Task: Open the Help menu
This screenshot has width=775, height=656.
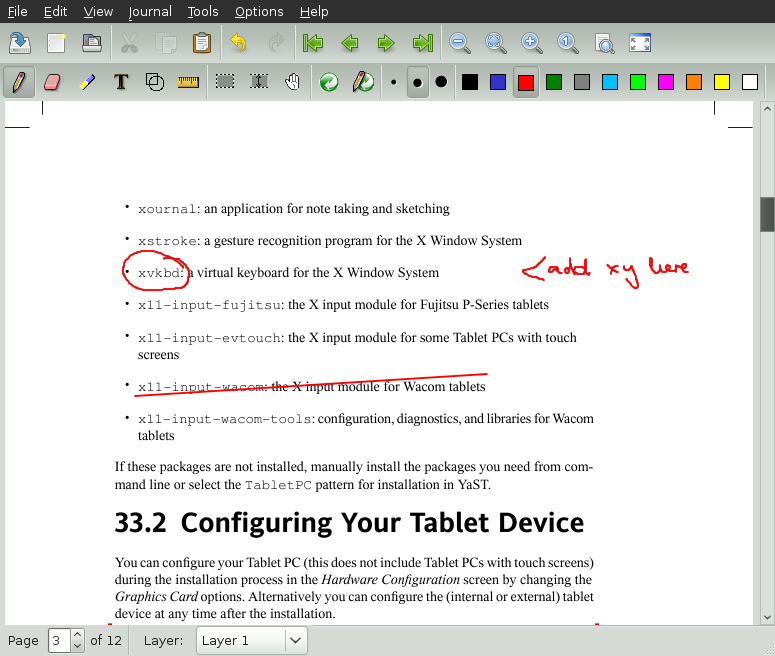Action: (314, 11)
